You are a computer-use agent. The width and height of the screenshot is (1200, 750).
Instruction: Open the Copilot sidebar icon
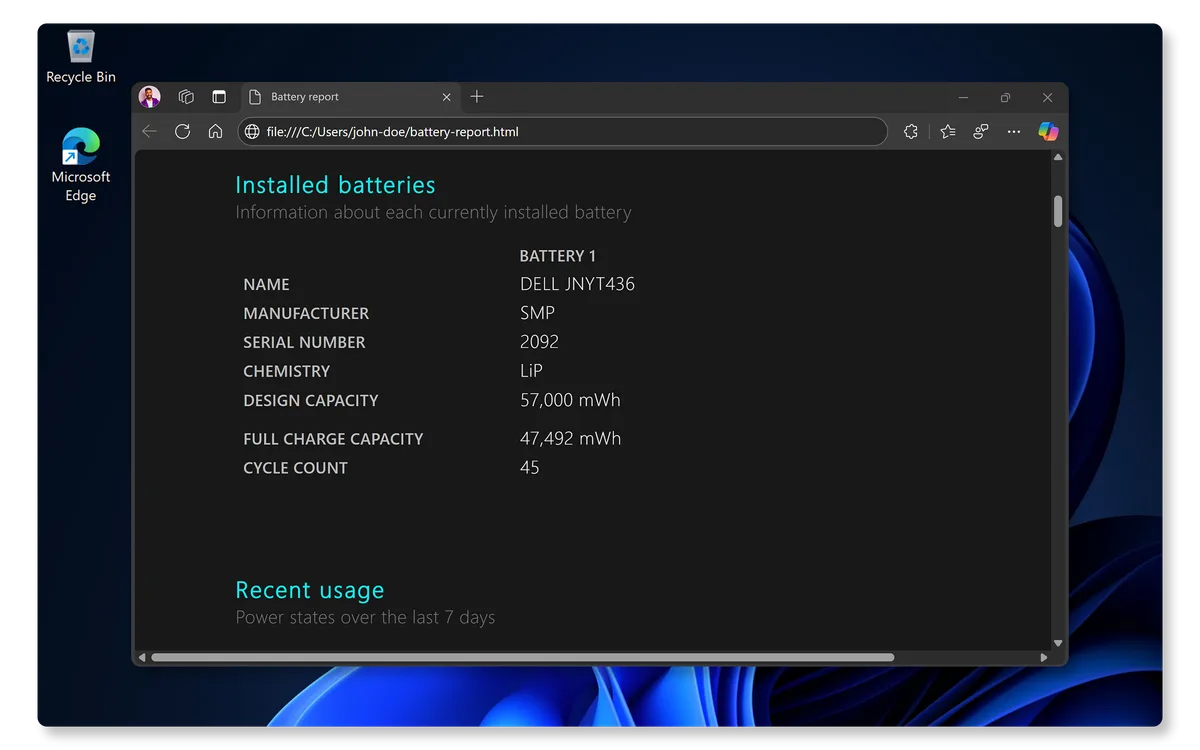pyautogui.click(x=1048, y=131)
